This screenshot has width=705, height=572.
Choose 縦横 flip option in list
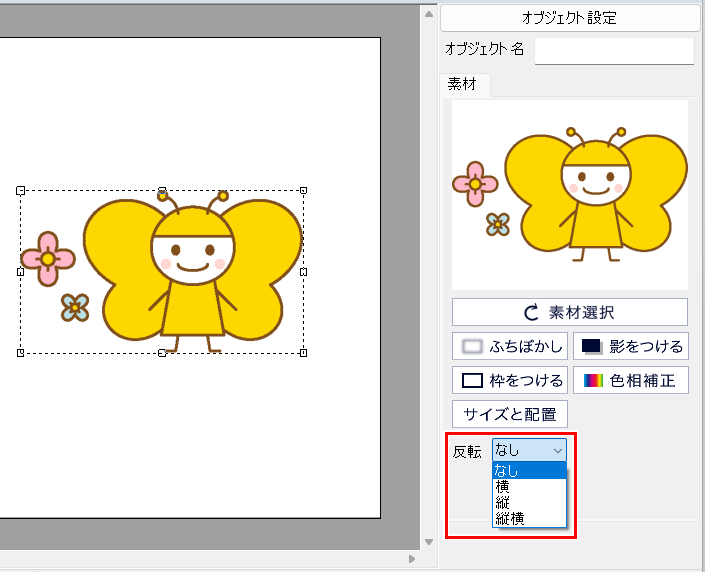tap(529, 518)
